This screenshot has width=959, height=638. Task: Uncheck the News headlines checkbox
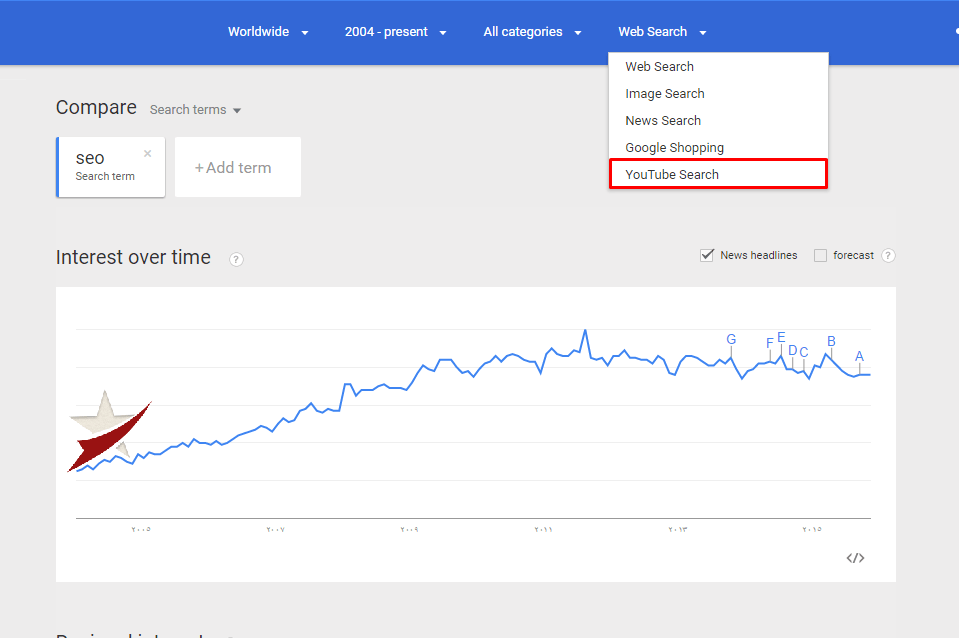pyautogui.click(x=707, y=255)
